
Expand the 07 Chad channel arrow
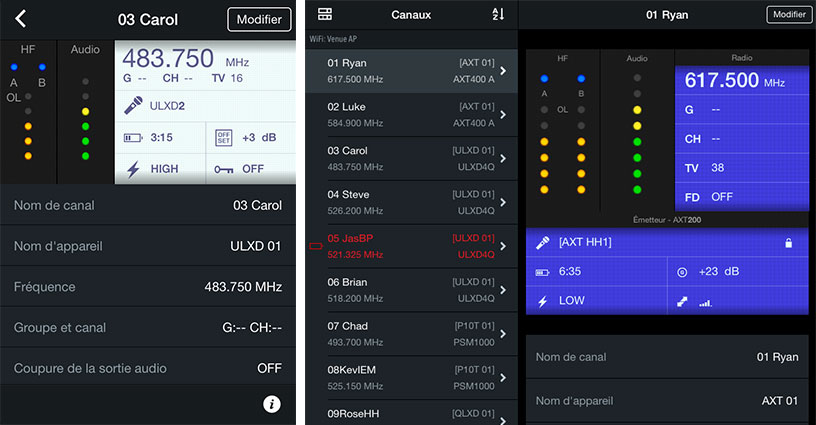coord(503,335)
